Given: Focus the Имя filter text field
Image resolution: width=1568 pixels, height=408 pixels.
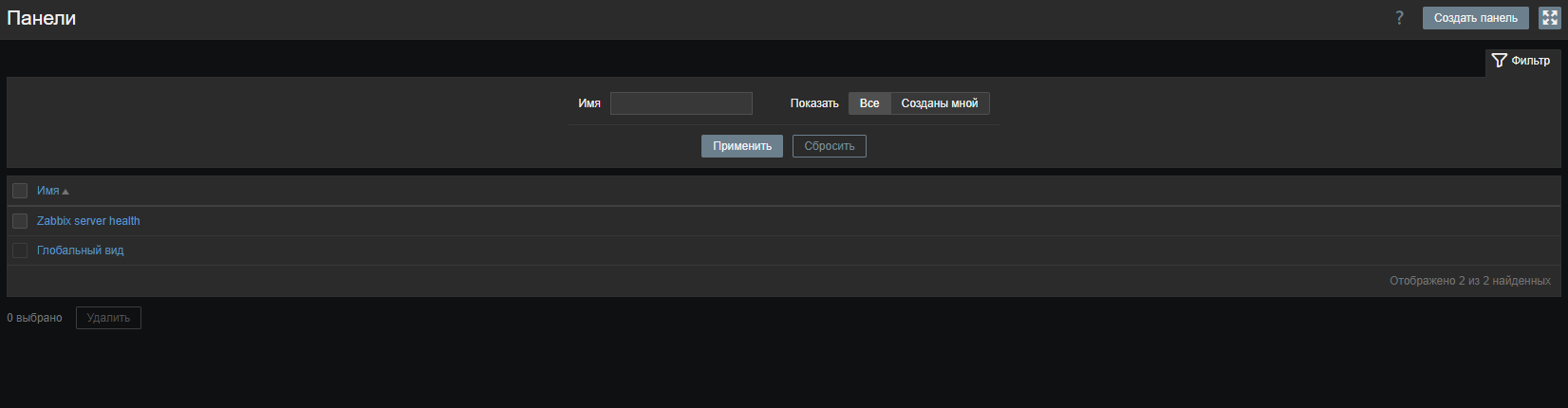Looking at the screenshot, I should pyautogui.click(x=681, y=103).
